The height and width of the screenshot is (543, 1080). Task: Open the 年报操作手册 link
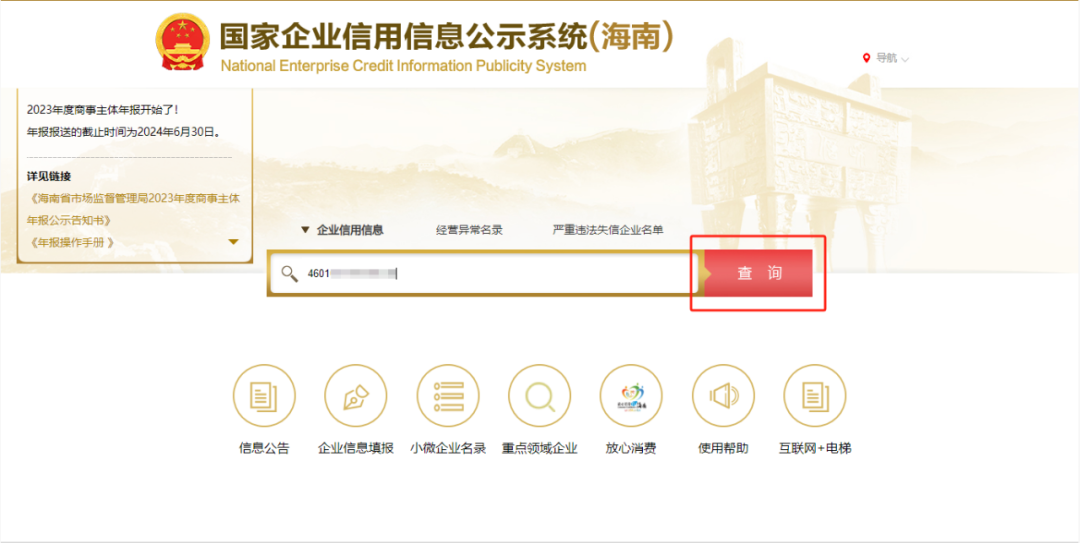pyautogui.click(x=73, y=242)
